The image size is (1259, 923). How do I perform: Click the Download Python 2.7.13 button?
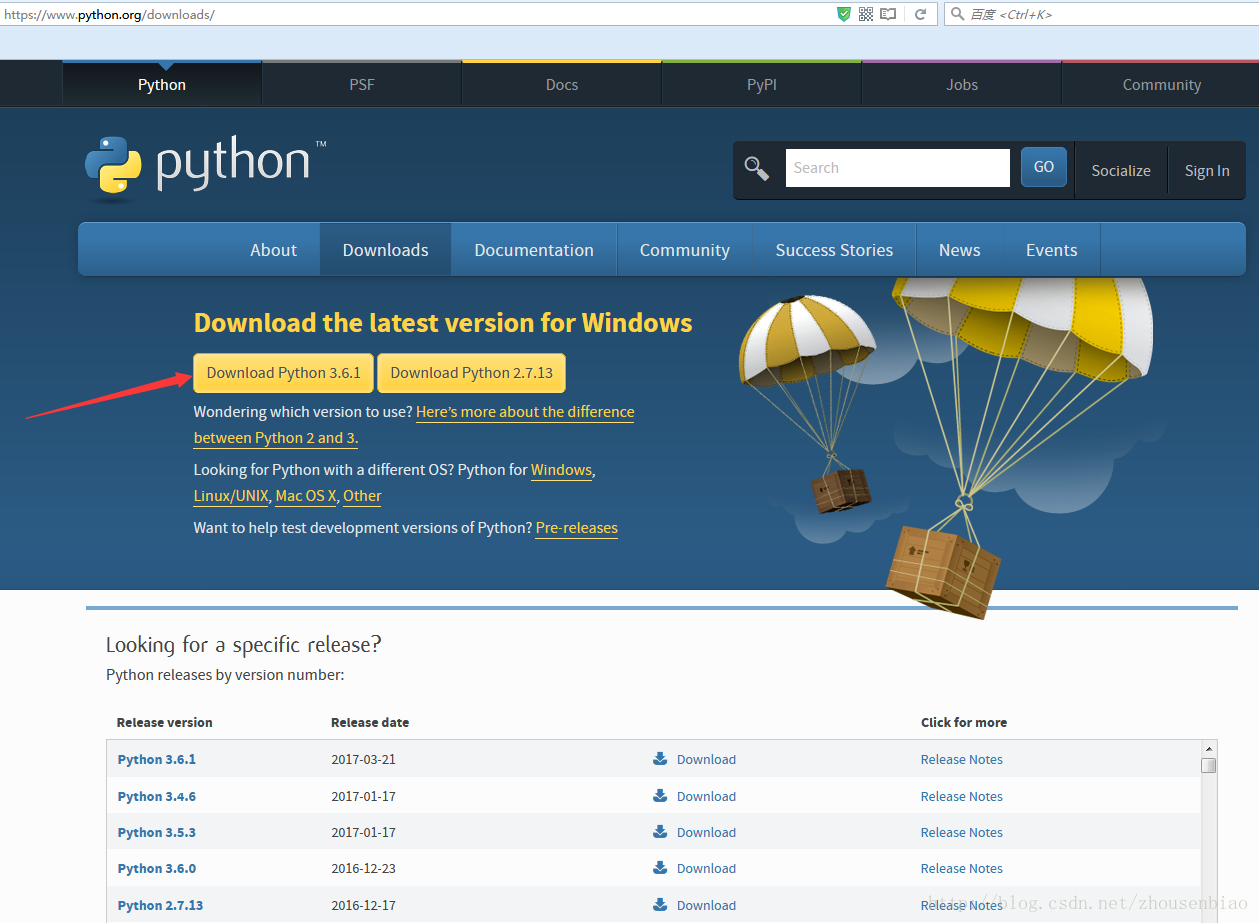[472, 373]
